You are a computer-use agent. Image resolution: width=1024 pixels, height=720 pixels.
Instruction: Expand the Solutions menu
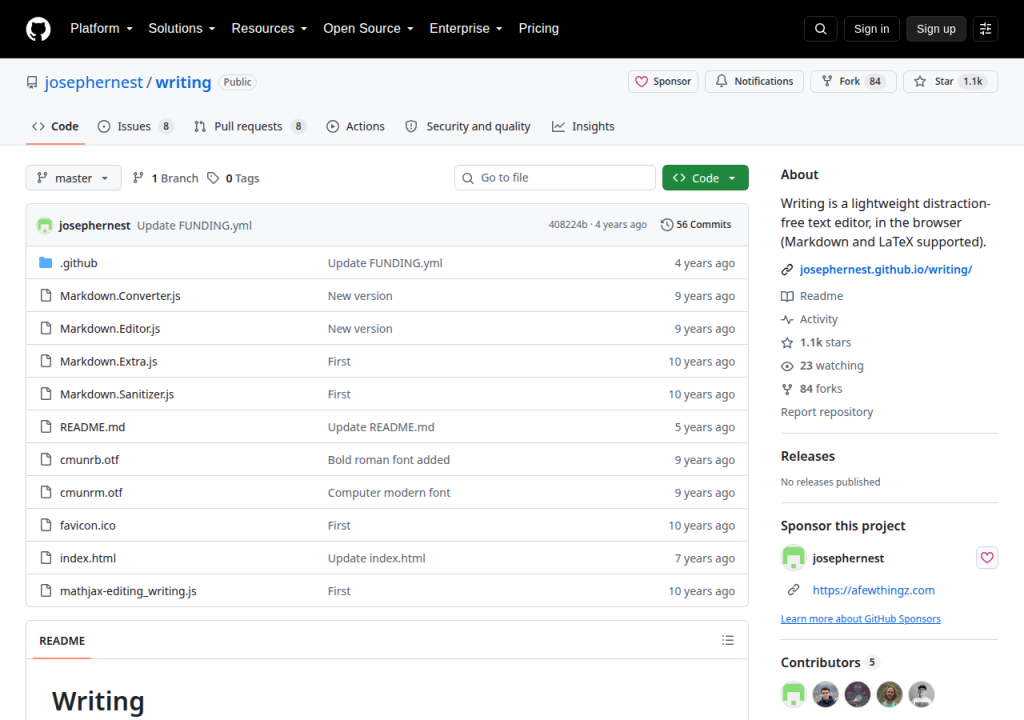[x=182, y=29]
